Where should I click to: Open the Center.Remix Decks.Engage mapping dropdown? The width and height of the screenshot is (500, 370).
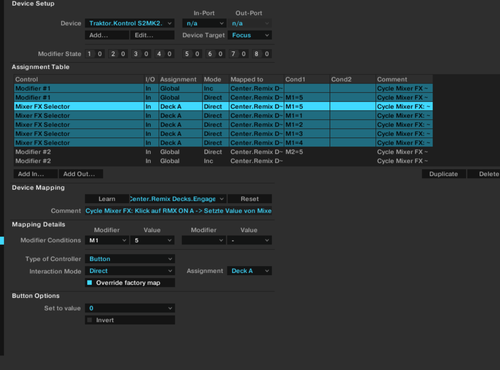[x=178, y=199]
